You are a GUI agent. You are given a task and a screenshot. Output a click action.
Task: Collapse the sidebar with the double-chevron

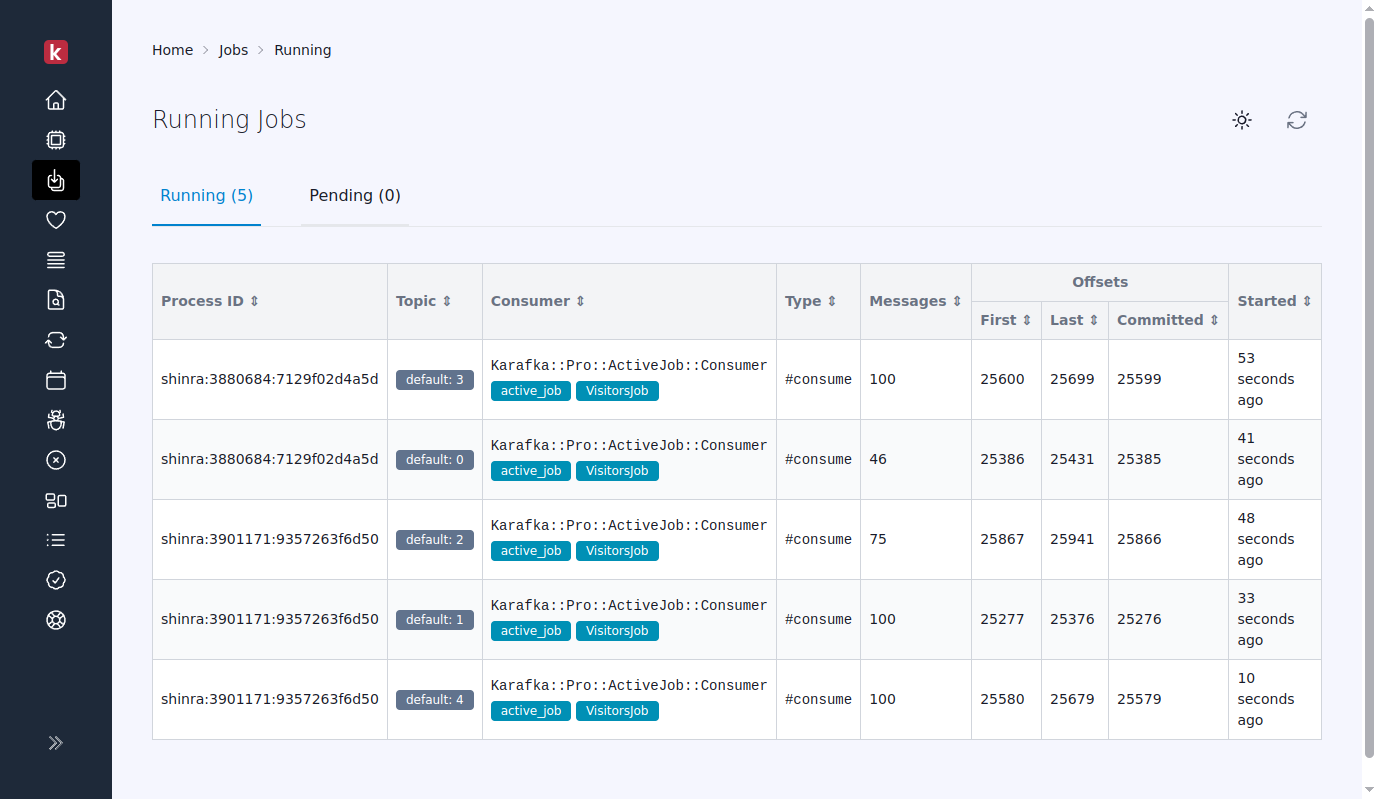pos(56,742)
